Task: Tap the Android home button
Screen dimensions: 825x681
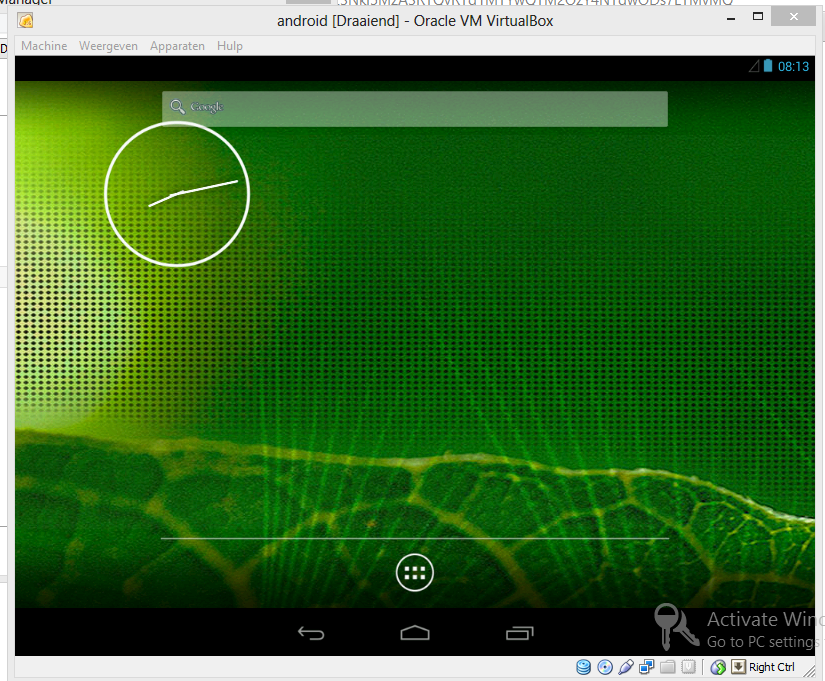Action: (415, 633)
